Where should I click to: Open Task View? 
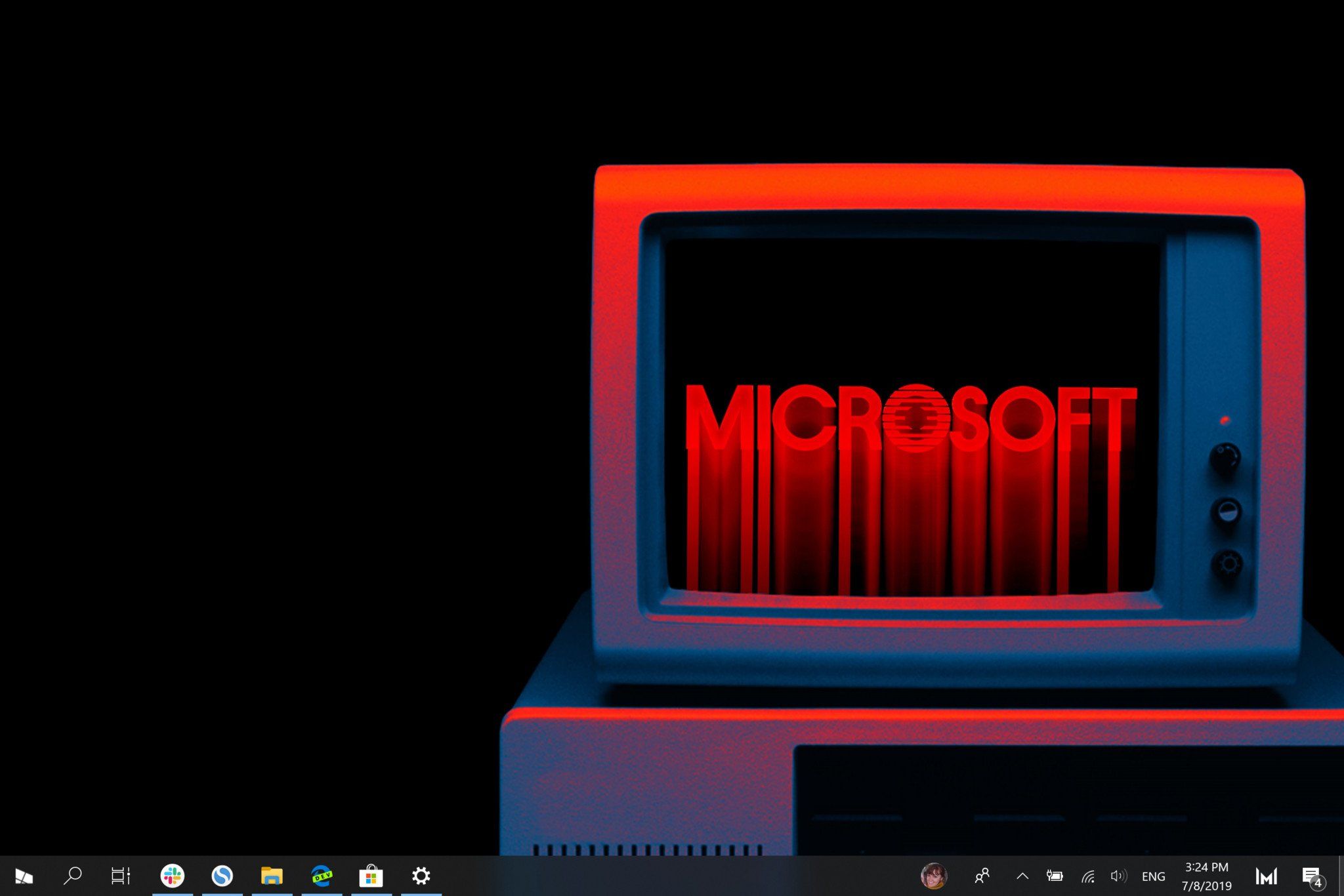[x=121, y=876]
